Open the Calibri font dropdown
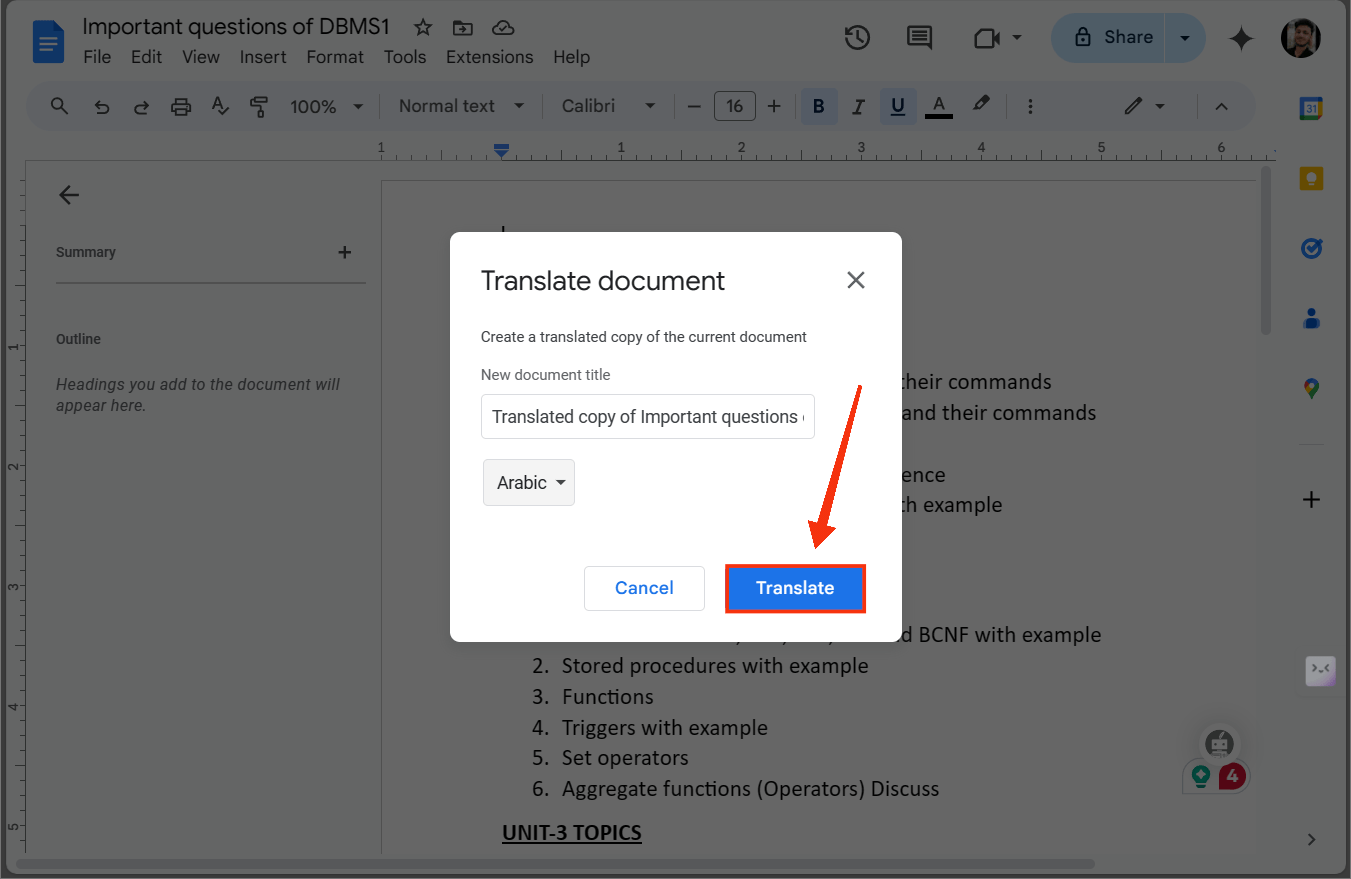This screenshot has width=1351, height=879. (609, 106)
